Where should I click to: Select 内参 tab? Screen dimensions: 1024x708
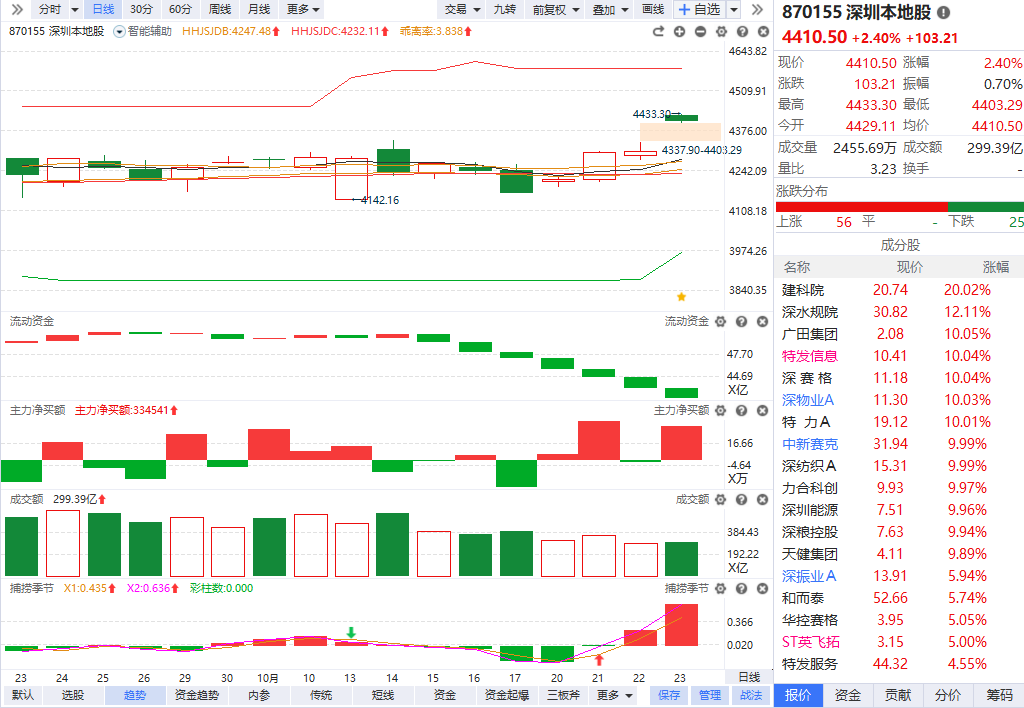(x=259, y=696)
